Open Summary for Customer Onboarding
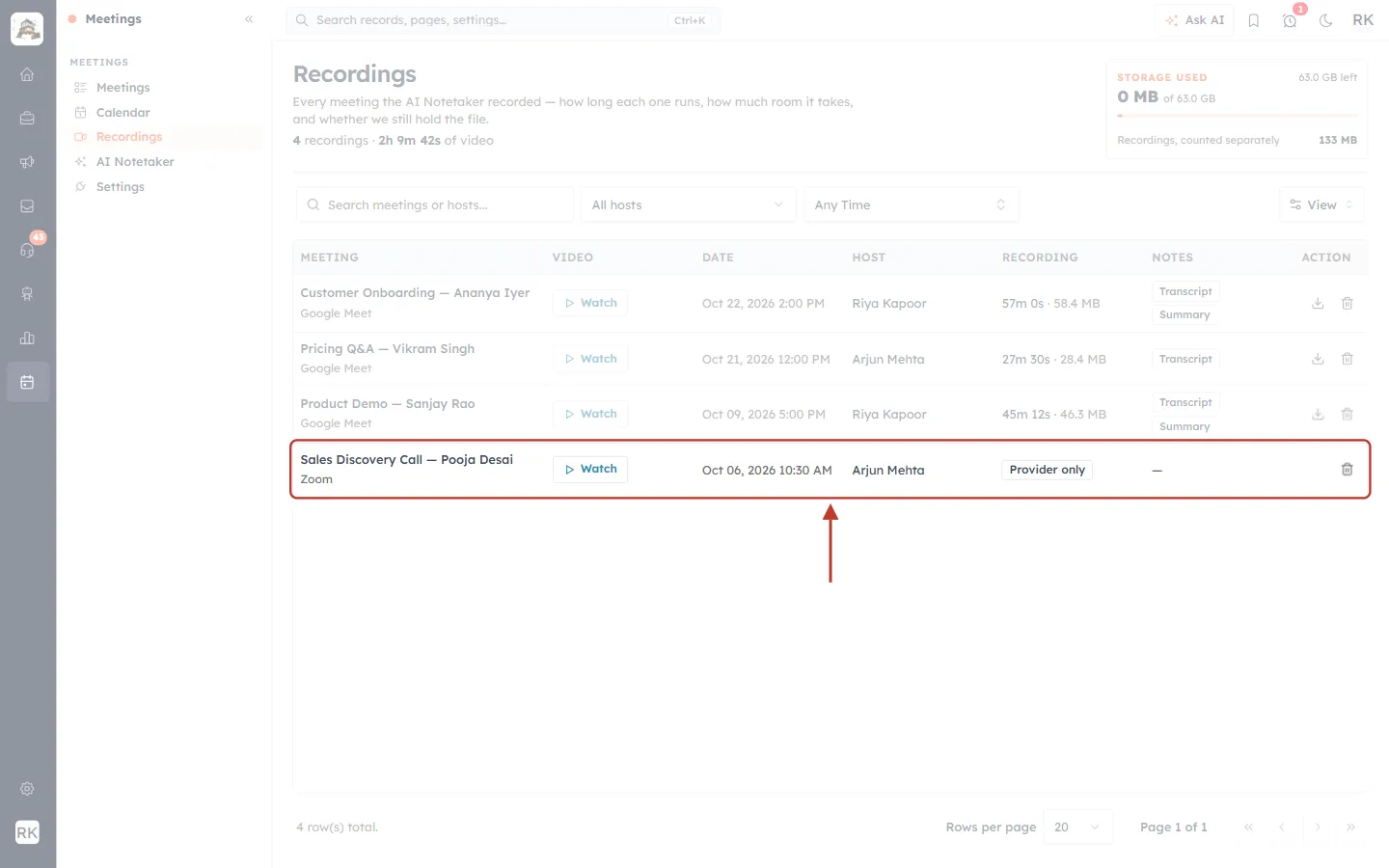The image size is (1389, 868). (1185, 314)
